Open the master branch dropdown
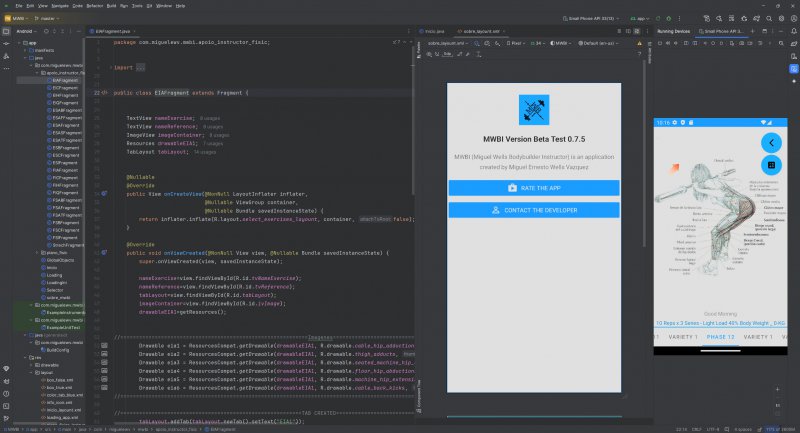 click(47, 17)
